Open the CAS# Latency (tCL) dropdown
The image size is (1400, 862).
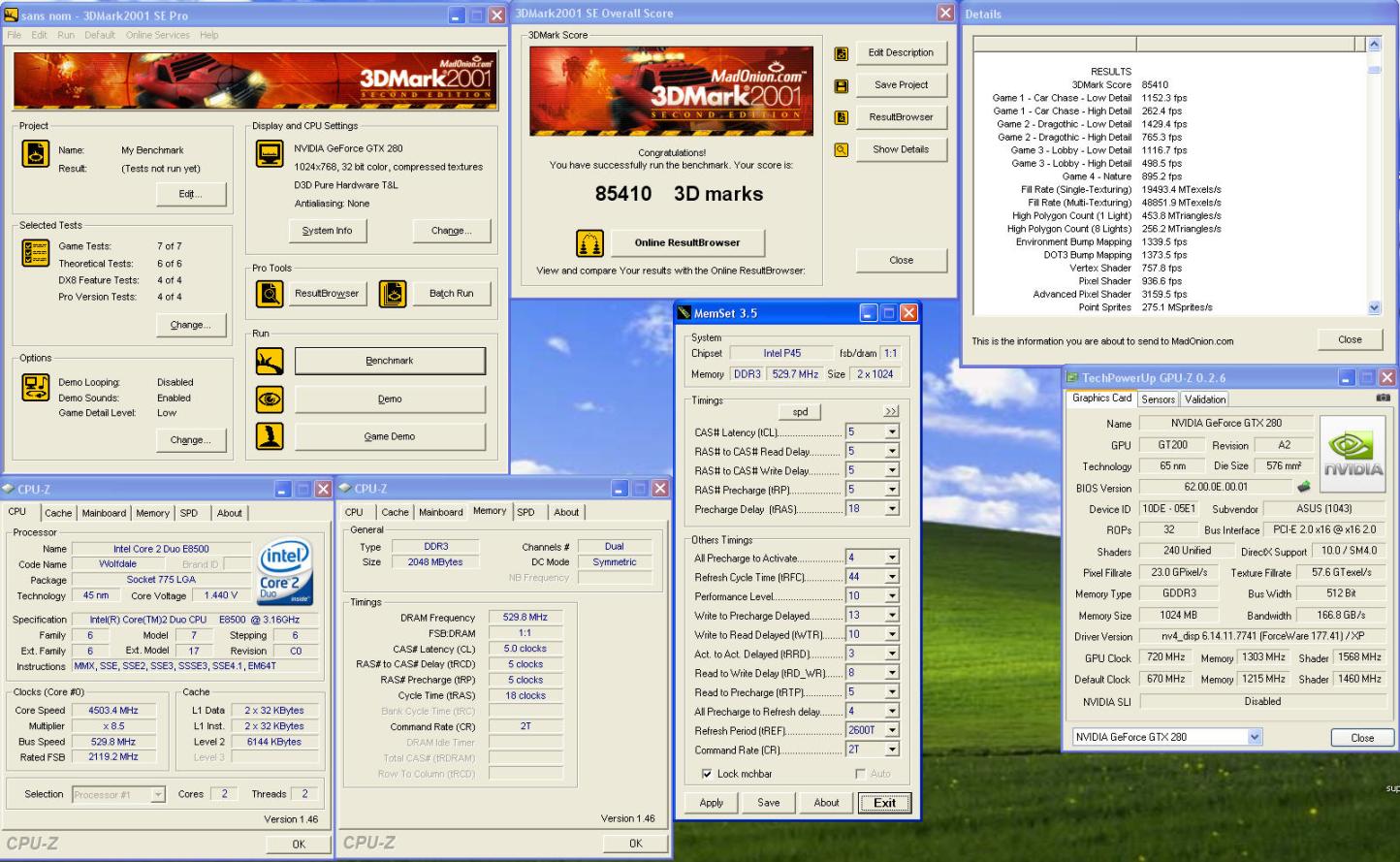coord(891,432)
